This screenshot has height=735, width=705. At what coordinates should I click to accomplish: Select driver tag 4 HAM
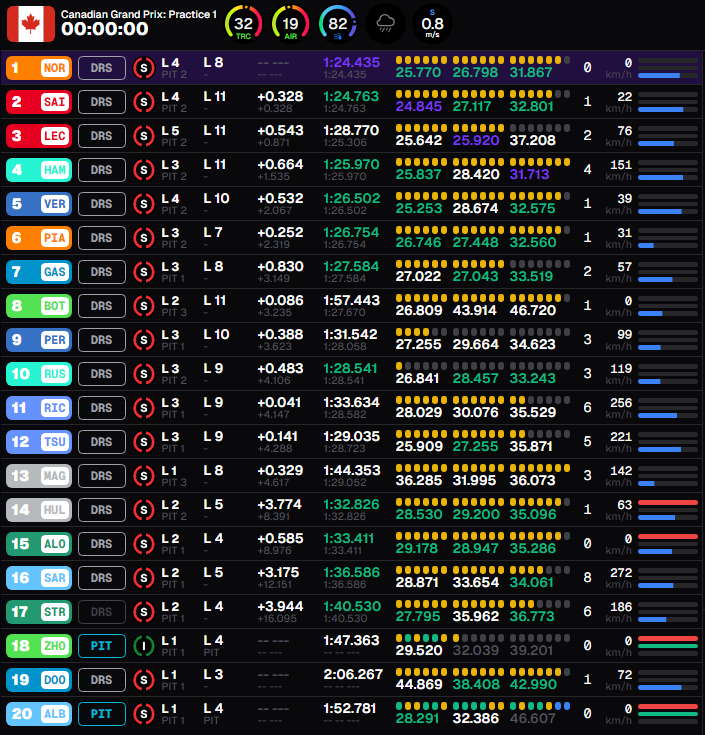39,170
